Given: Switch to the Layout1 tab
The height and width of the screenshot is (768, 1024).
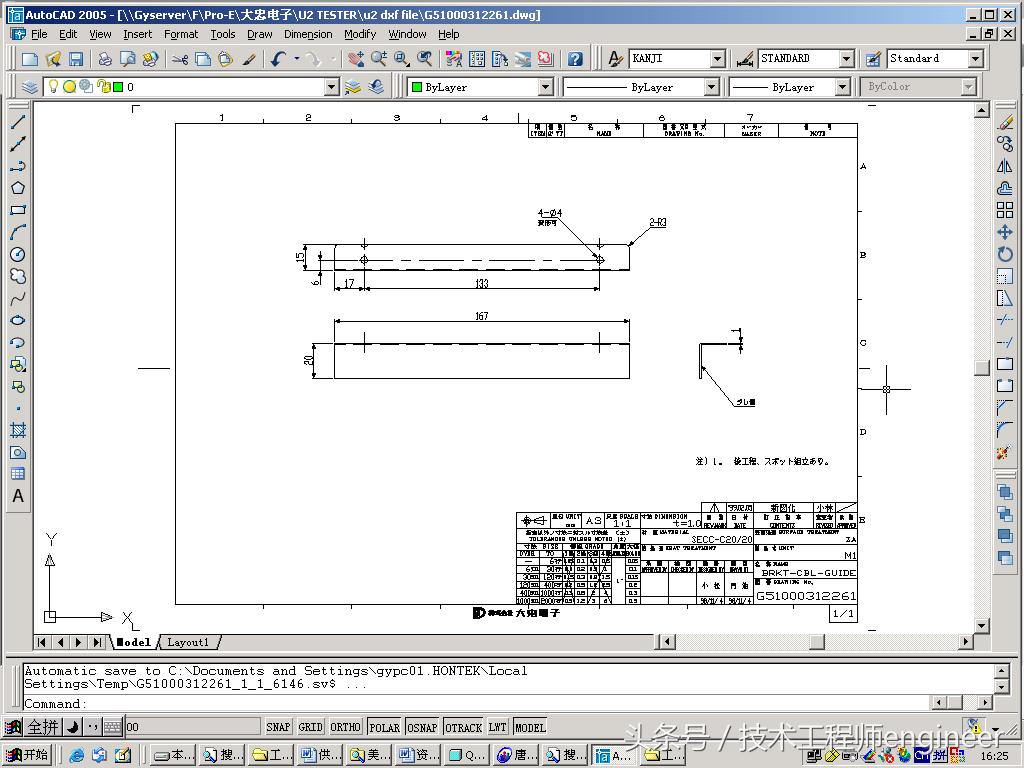Looking at the screenshot, I should pyautogui.click(x=188, y=642).
